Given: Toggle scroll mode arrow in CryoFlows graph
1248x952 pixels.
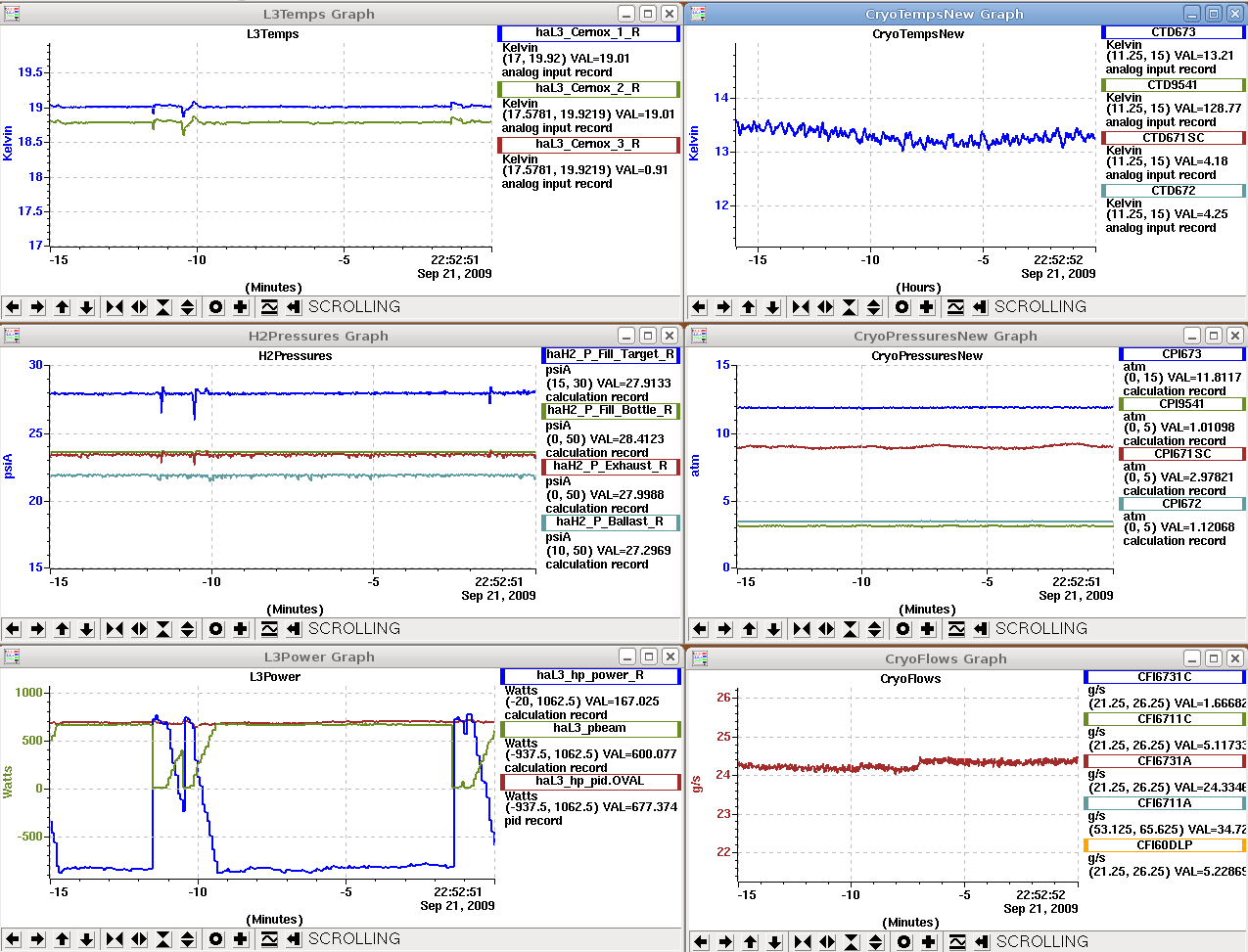Looking at the screenshot, I should tap(982, 942).
